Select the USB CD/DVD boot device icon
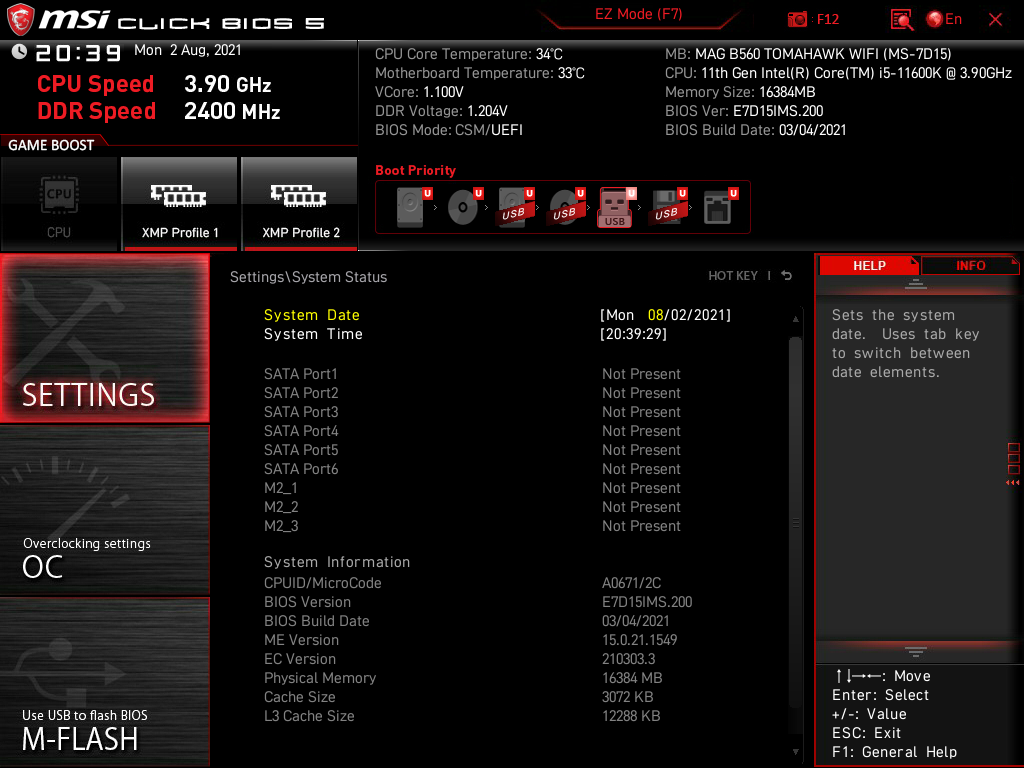The height and width of the screenshot is (768, 1024). 566,207
